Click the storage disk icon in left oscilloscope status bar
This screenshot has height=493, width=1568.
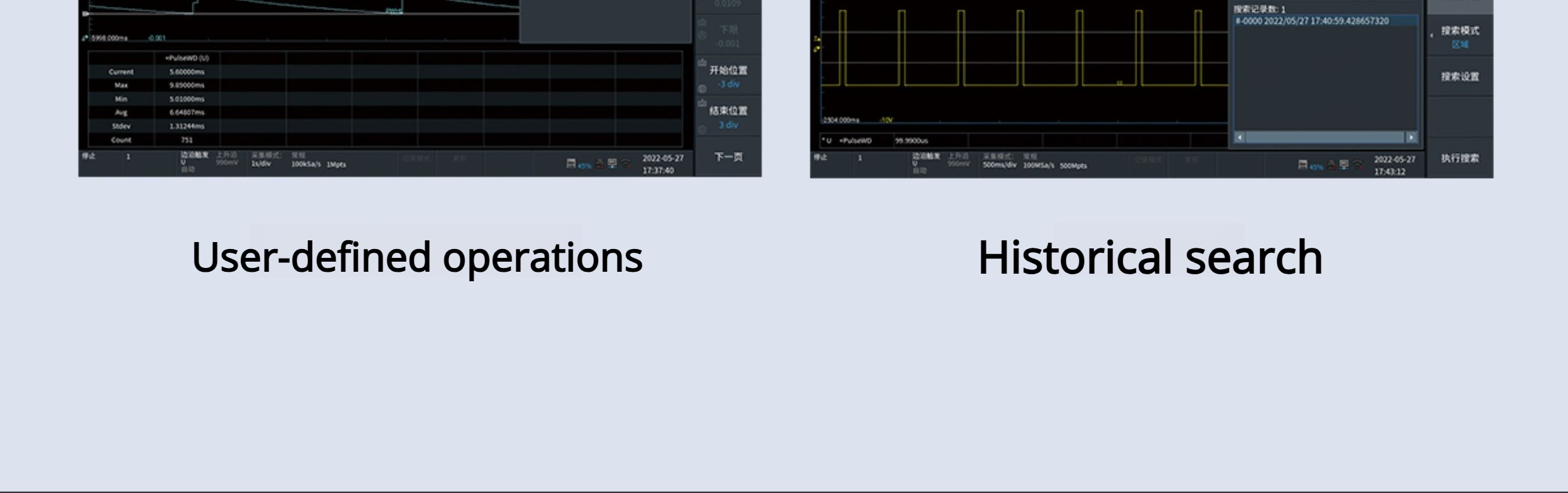pyautogui.click(x=571, y=164)
